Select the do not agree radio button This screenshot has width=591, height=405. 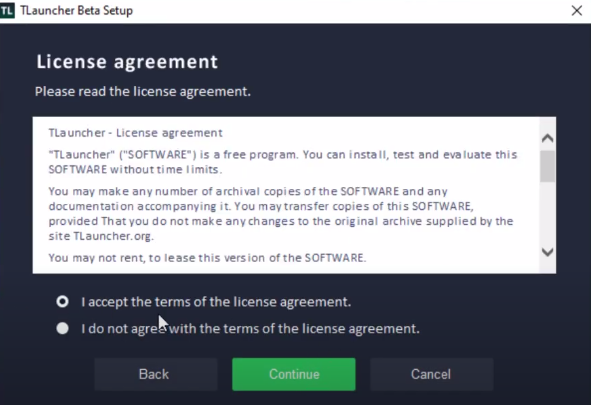tap(63, 328)
